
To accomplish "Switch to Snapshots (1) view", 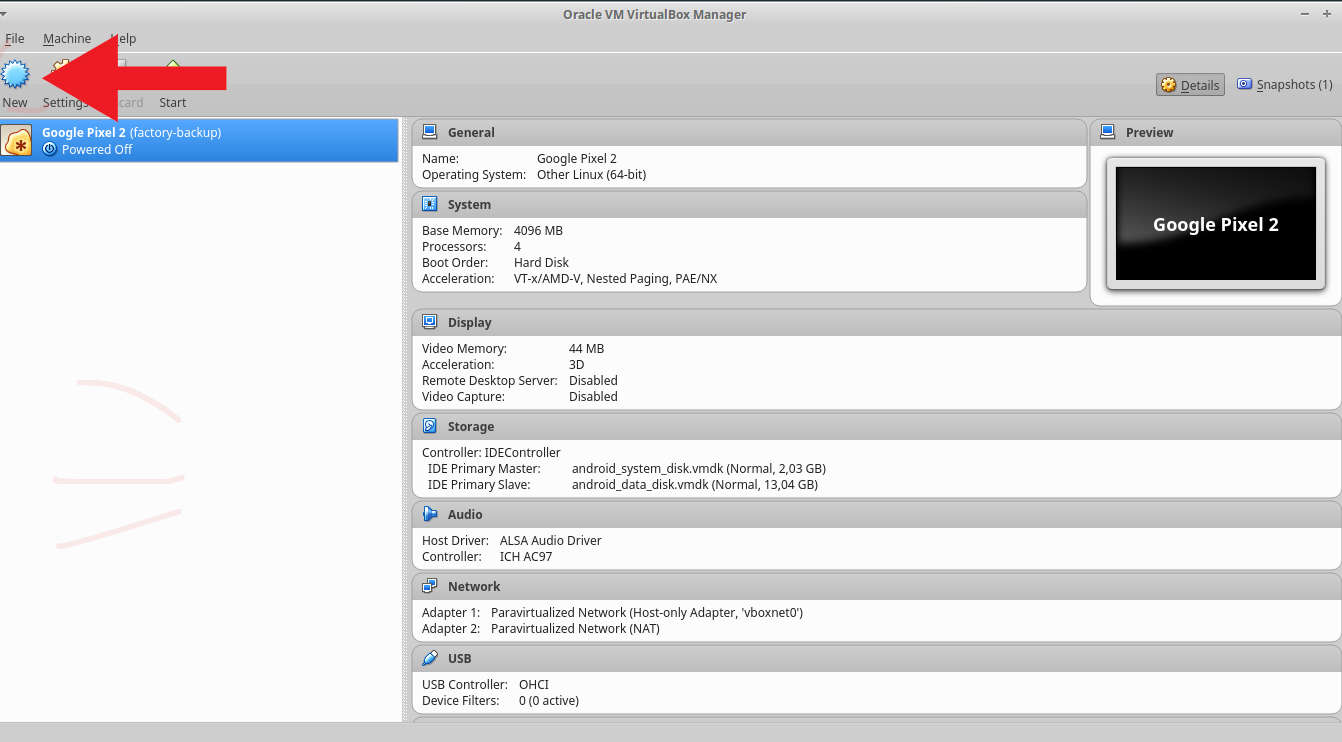I will point(1284,85).
